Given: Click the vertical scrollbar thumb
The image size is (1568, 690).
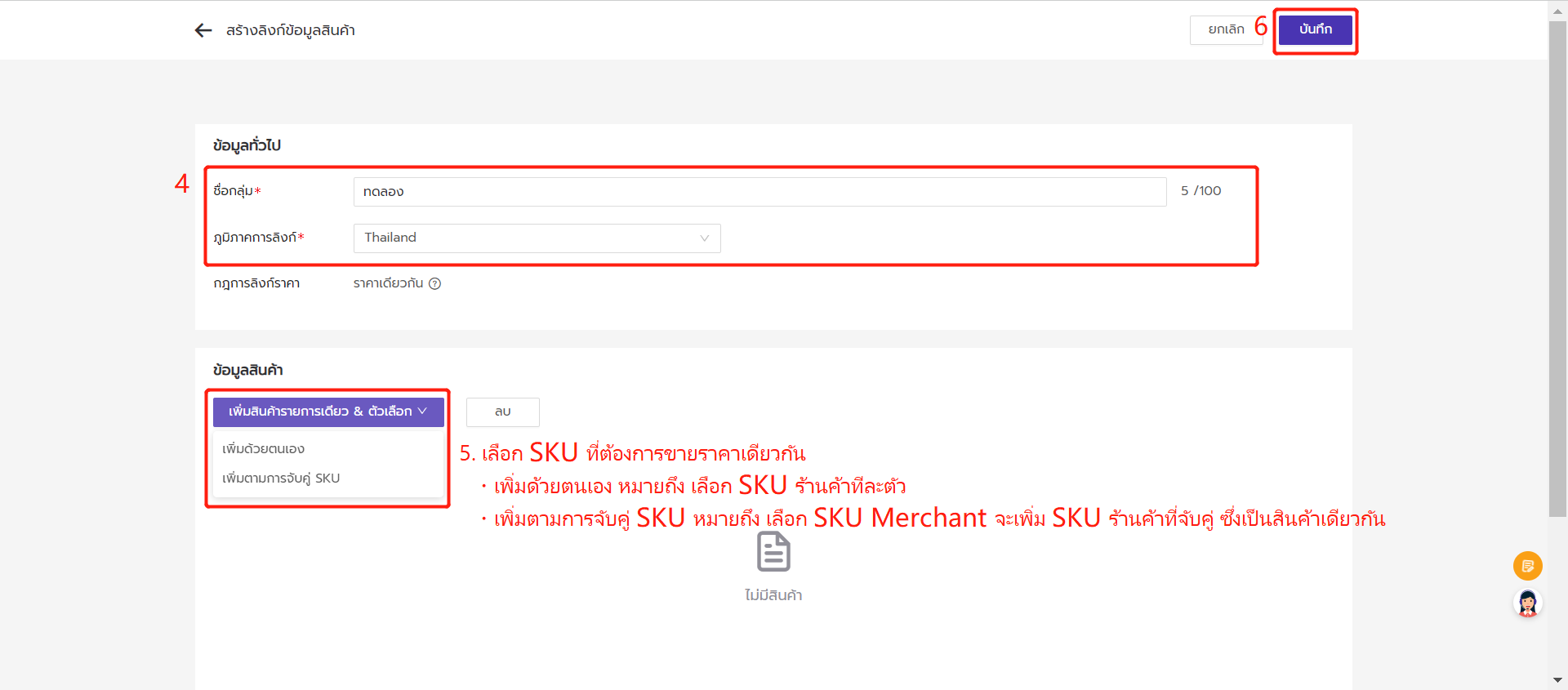Looking at the screenshot, I should (1557, 269).
